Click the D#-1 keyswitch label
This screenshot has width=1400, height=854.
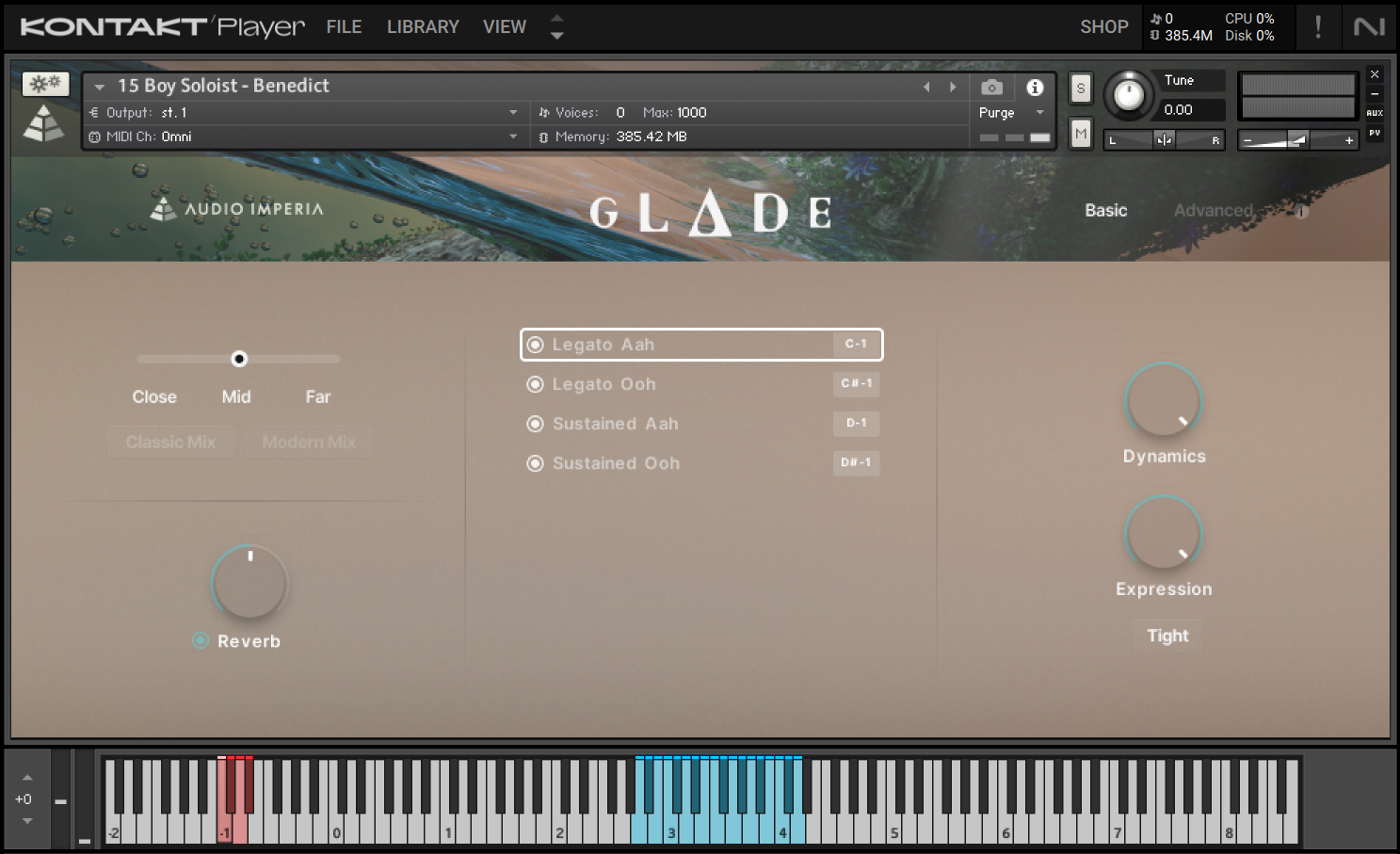click(856, 463)
